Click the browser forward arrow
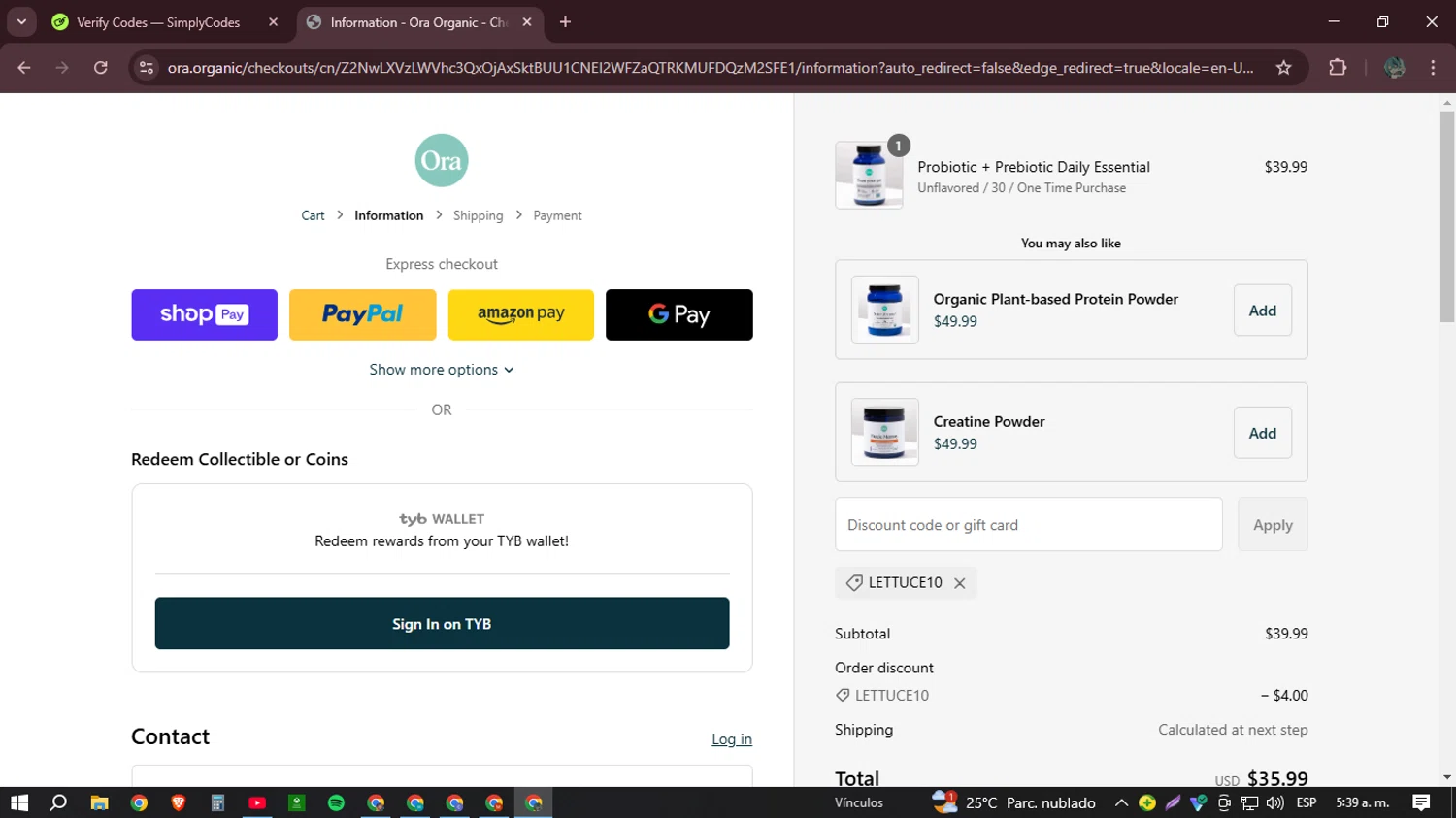The width and height of the screenshot is (1456, 818). tap(62, 68)
